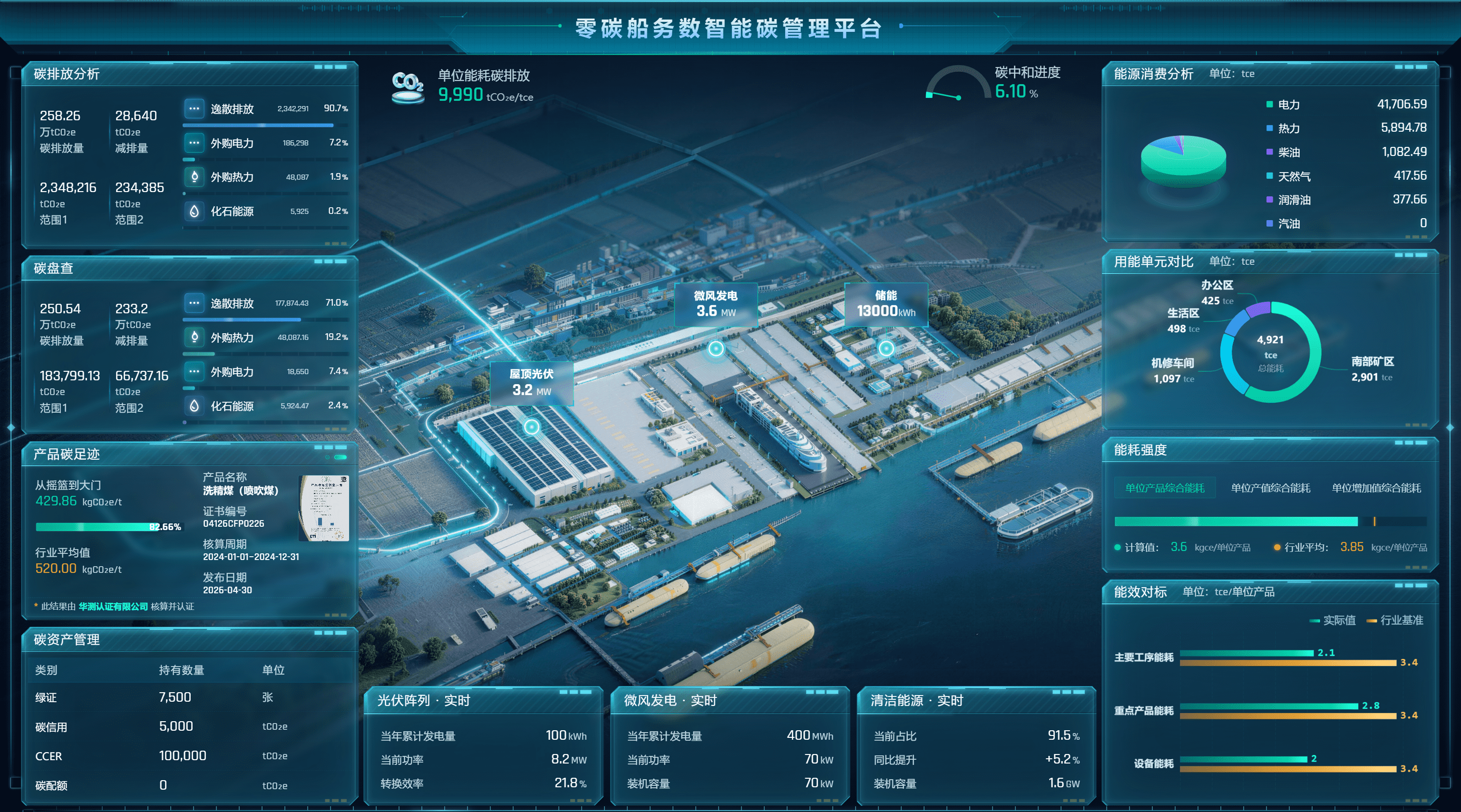Click the 电力 value 41,706.59
Screen dimensions: 1461x812
(x=1402, y=104)
